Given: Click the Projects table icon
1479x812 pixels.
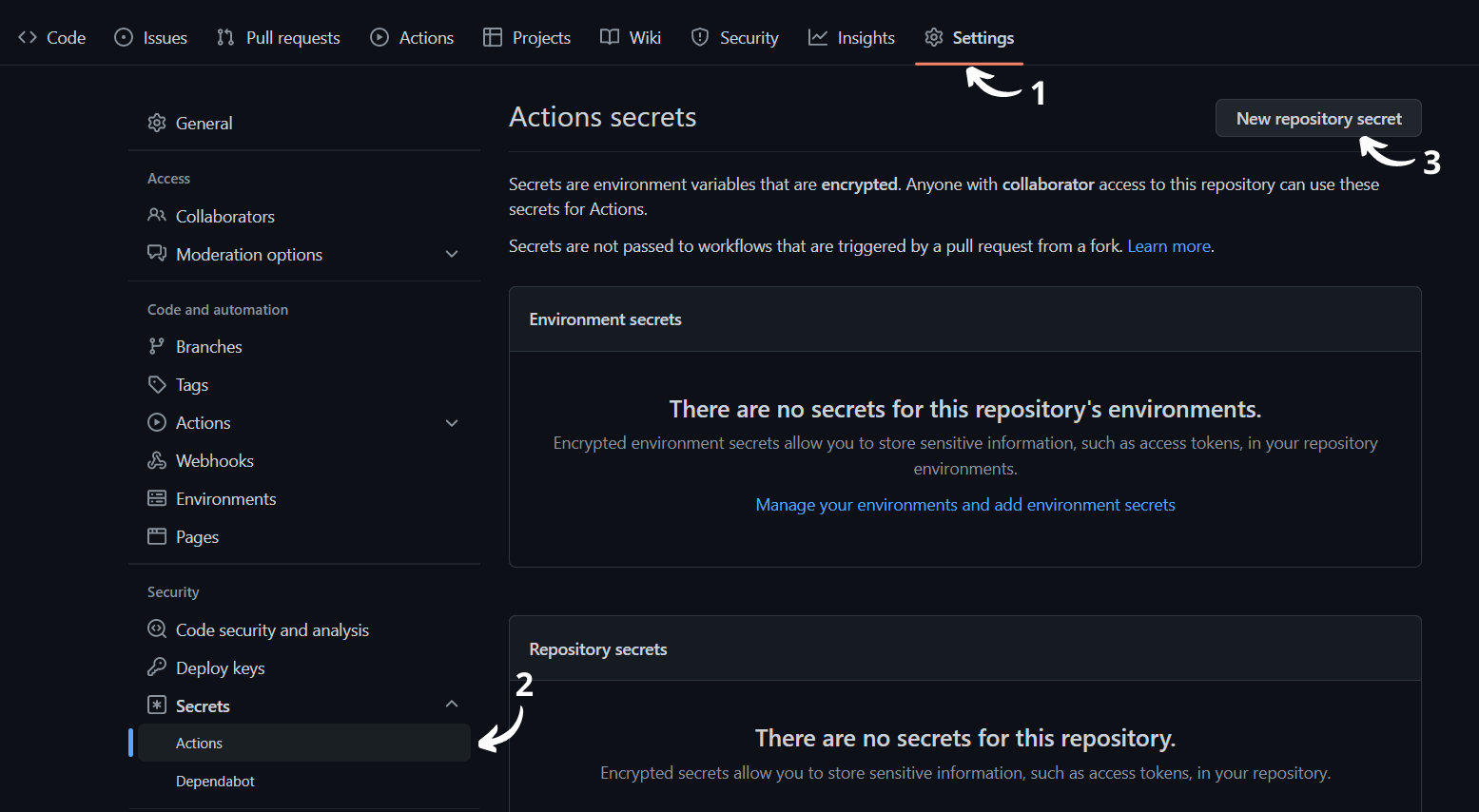Looking at the screenshot, I should point(493,37).
